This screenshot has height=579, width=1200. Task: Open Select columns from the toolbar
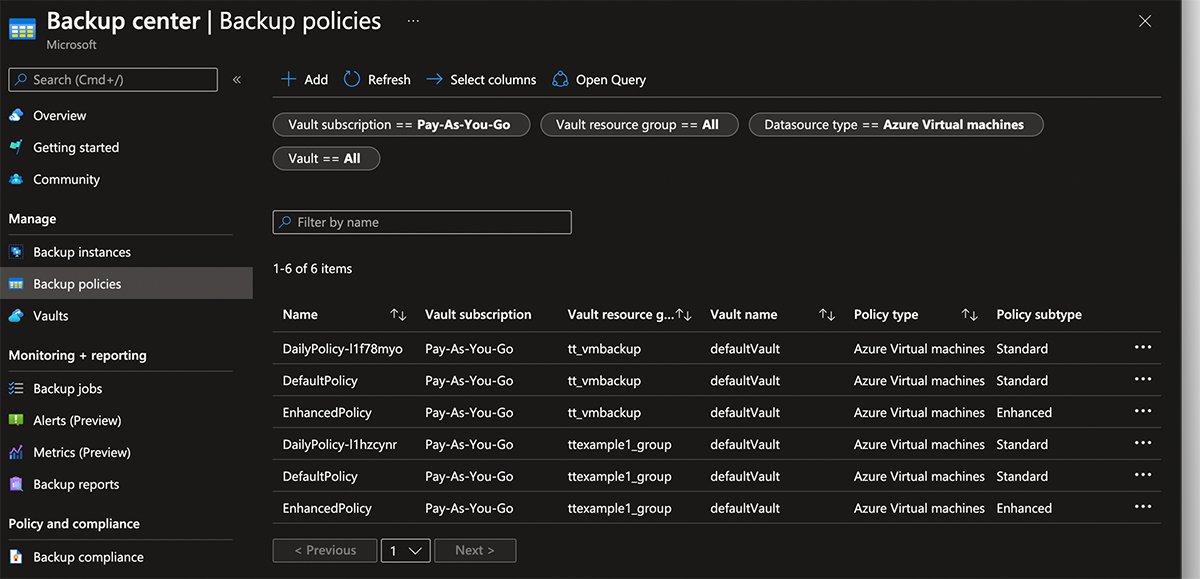[x=433, y=79]
